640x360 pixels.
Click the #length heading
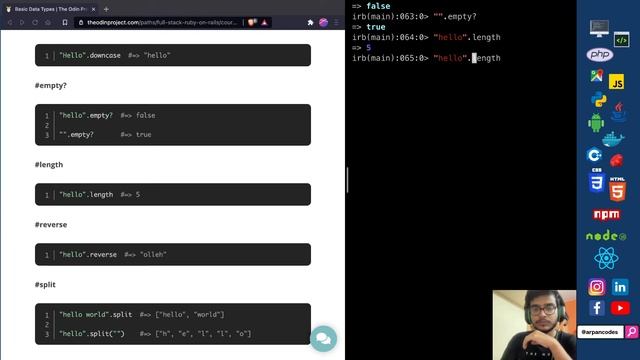coord(49,164)
